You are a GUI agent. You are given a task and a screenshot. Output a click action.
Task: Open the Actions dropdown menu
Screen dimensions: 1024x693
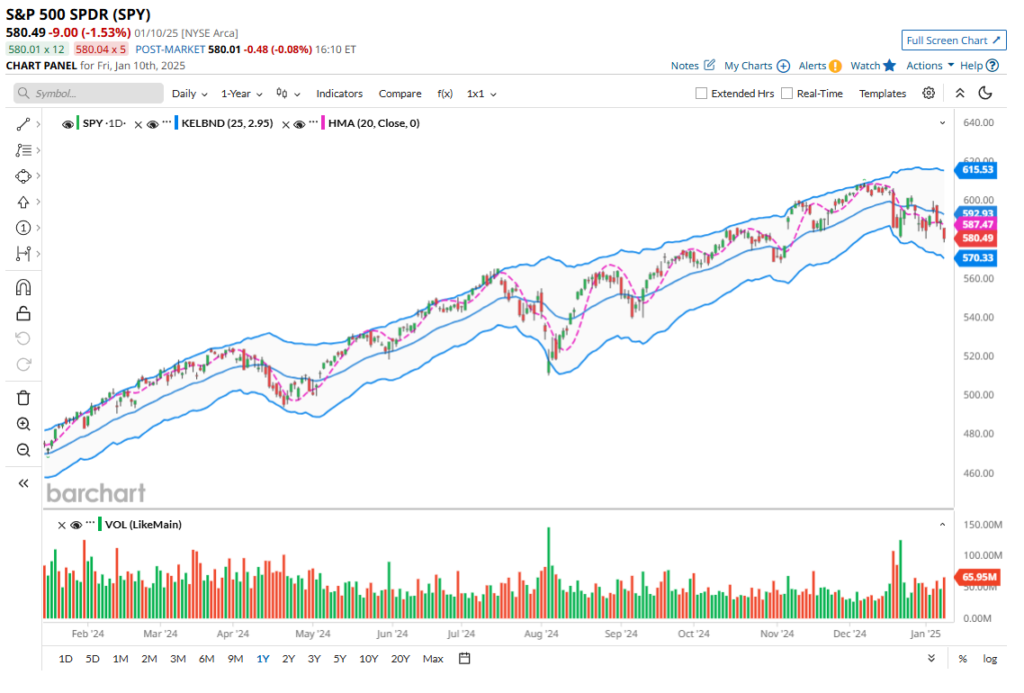[x=929, y=65]
